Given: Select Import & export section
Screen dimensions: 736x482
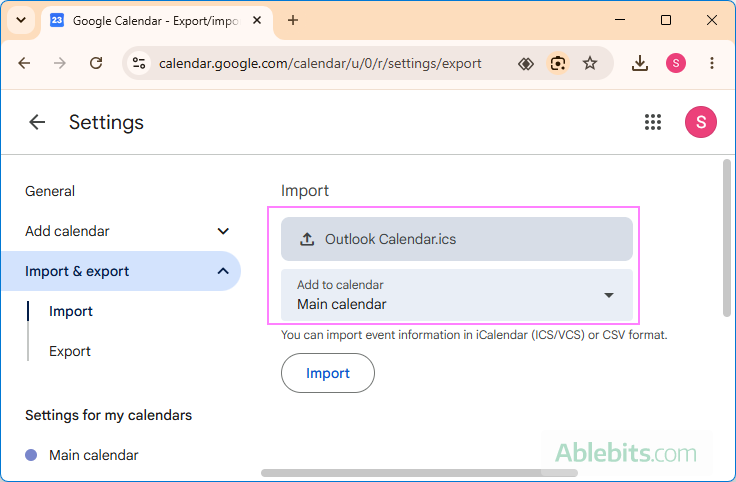Looking at the screenshot, I should click(x=121, y=271).
